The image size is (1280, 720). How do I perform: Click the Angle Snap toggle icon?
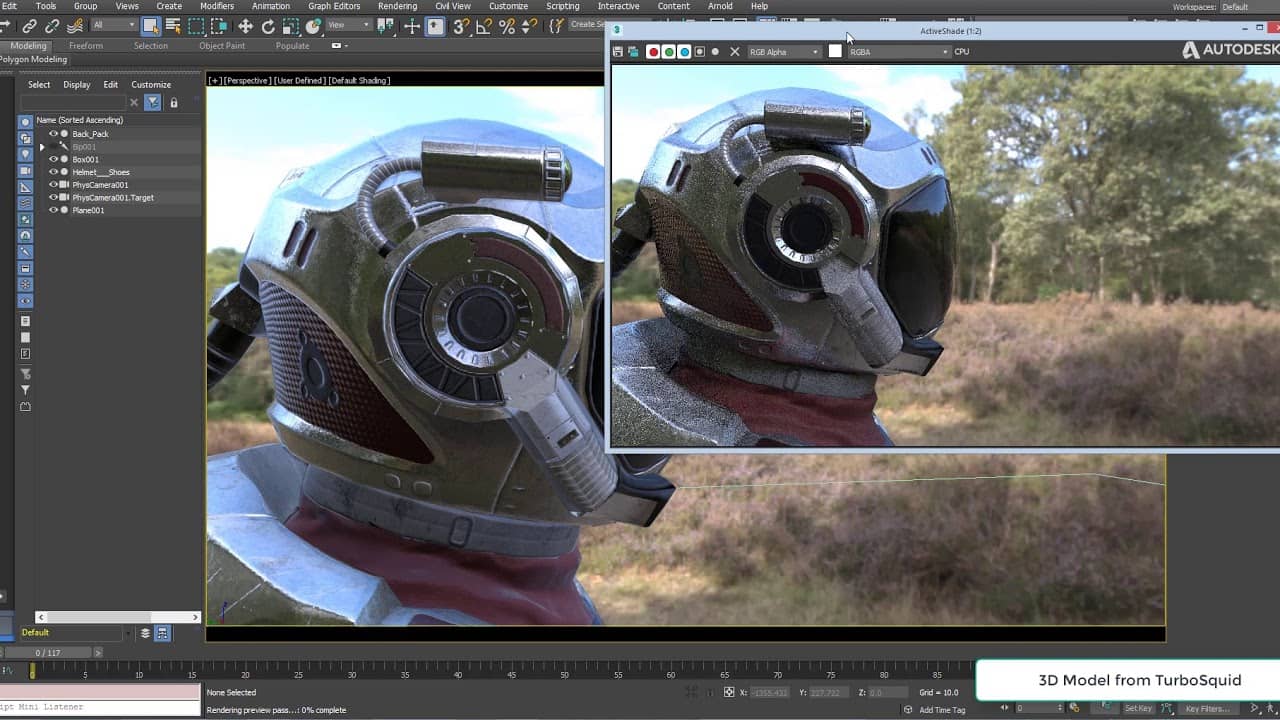coord(484,27)
